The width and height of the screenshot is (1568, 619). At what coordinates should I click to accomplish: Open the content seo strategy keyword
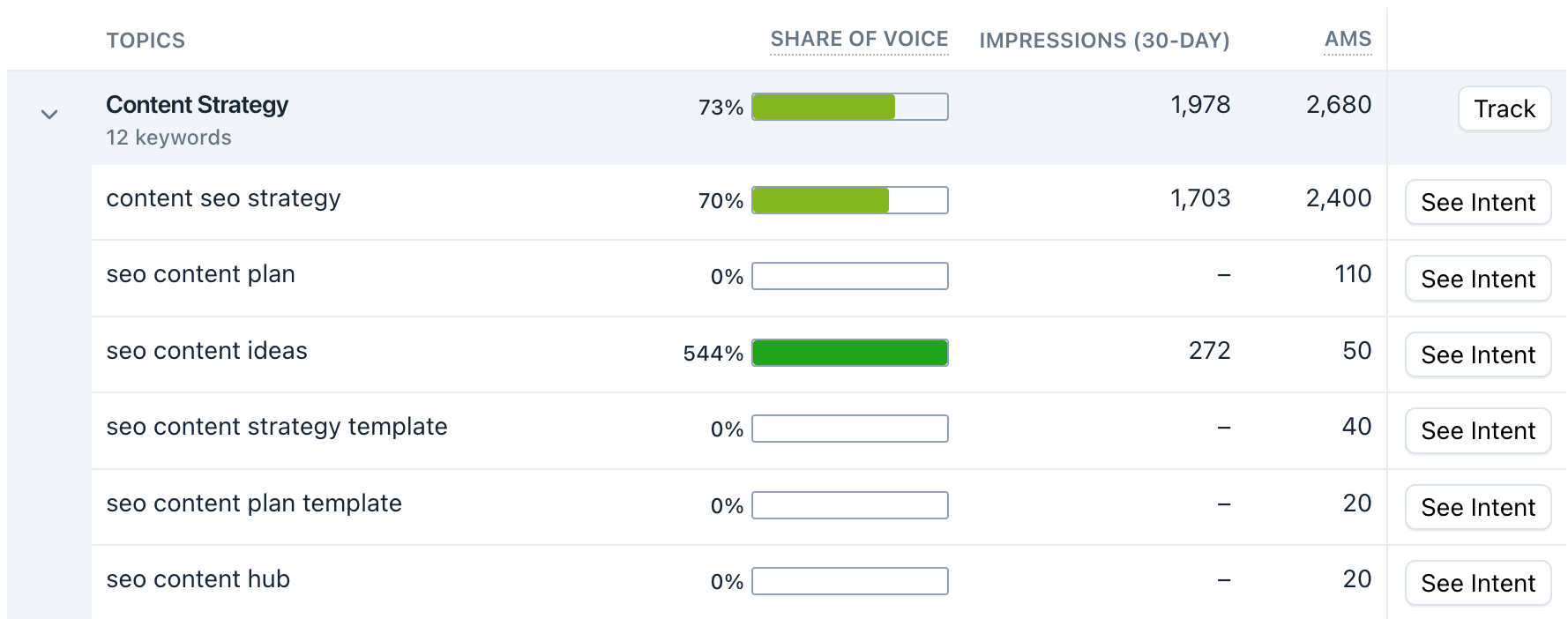(x=223, y=198)
